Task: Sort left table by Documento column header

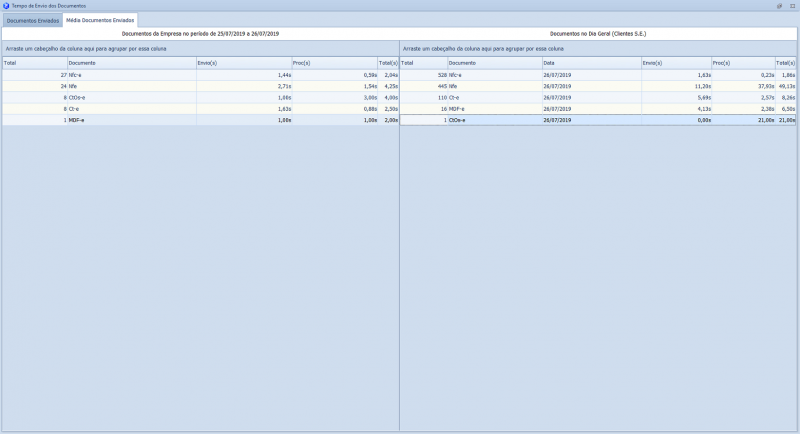Action: [x=130, y=63]
